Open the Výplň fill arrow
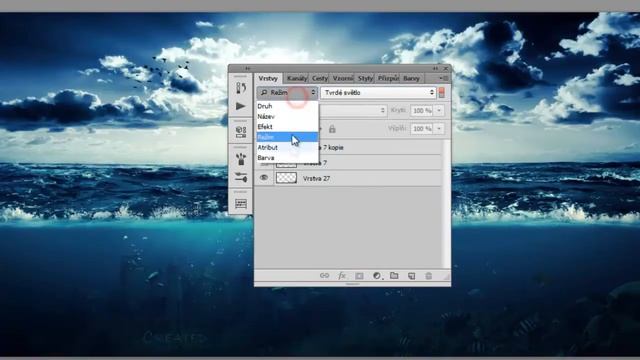Viewport: 640px width, 360px height. pos(439,129)
